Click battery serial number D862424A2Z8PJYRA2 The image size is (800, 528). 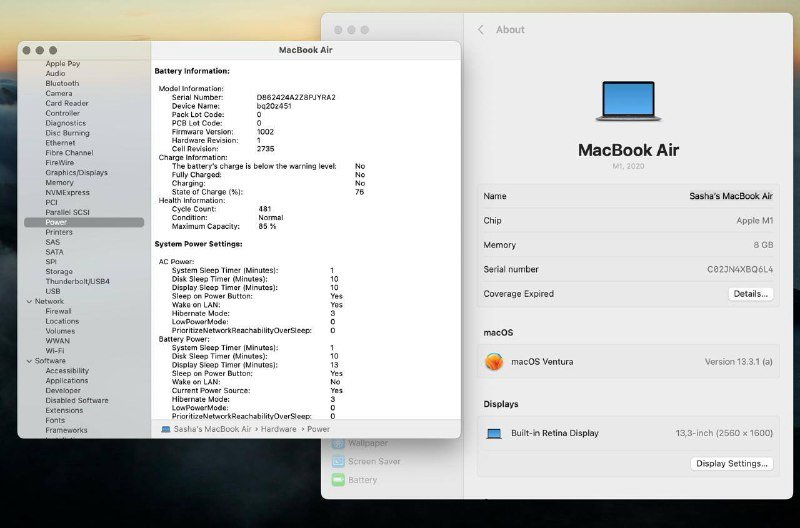(x=296, y=97)
